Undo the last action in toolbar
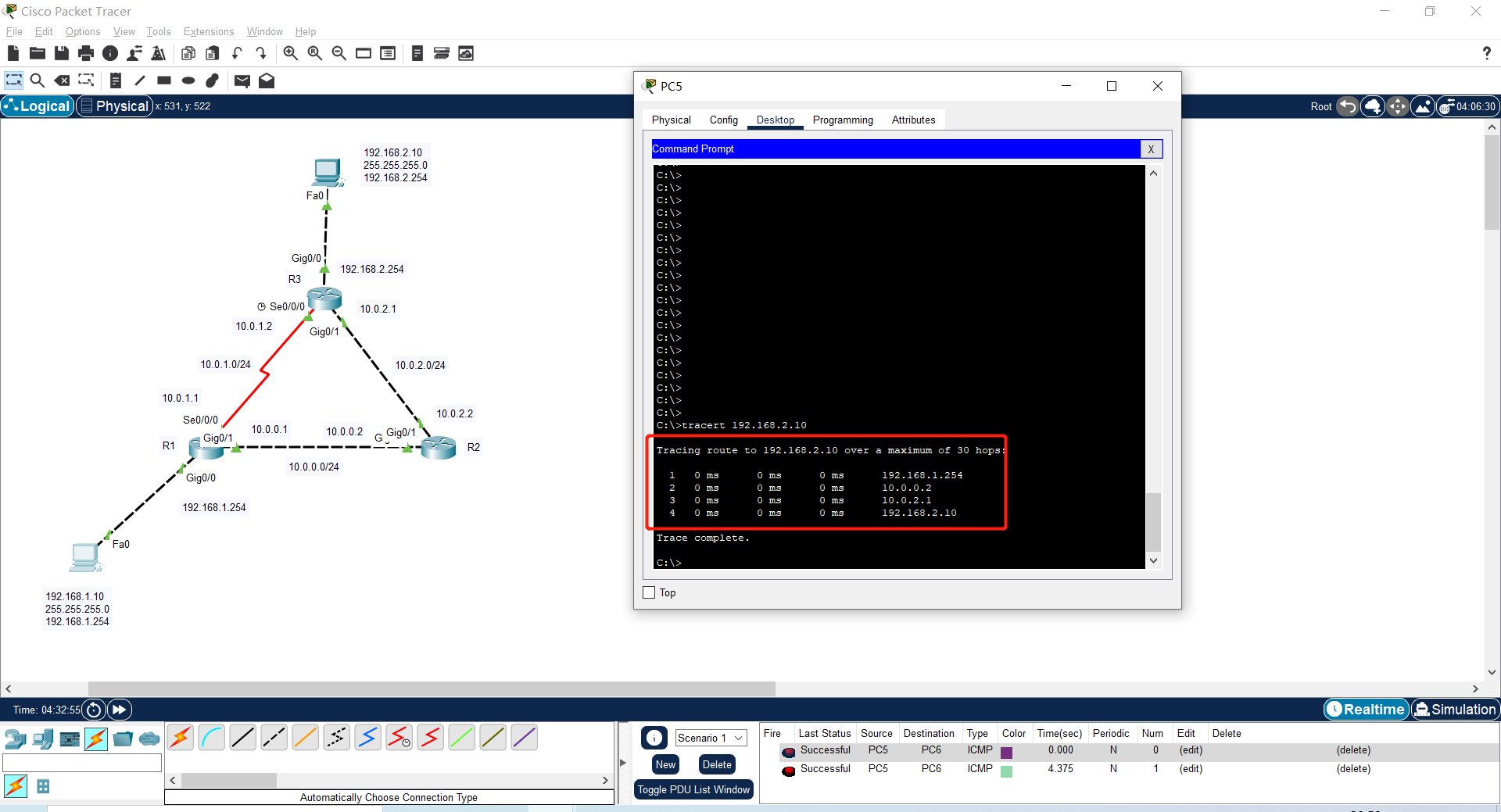 237,53
